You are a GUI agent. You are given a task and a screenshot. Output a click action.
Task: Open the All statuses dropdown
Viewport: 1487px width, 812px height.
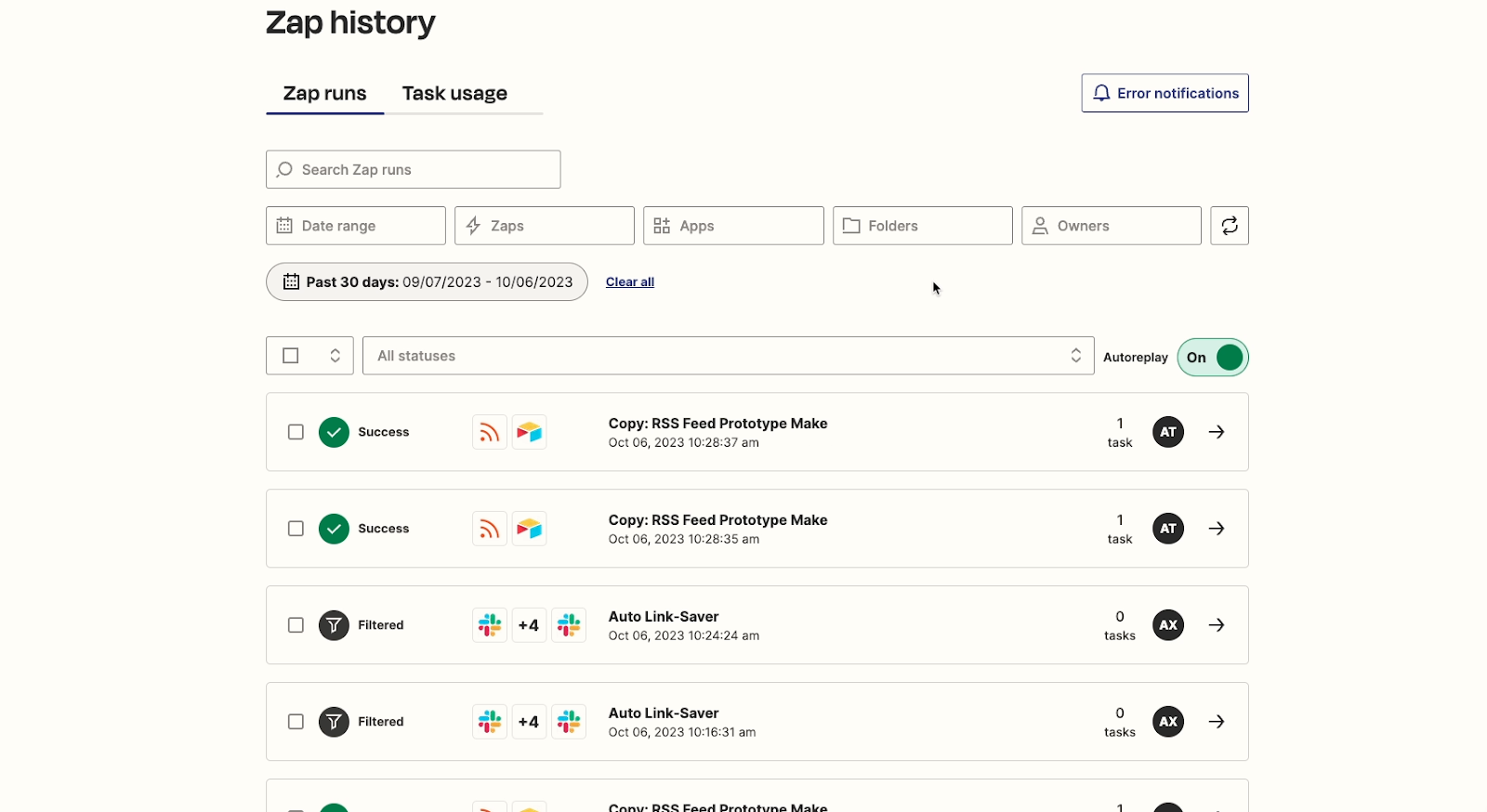coord(729,356)
